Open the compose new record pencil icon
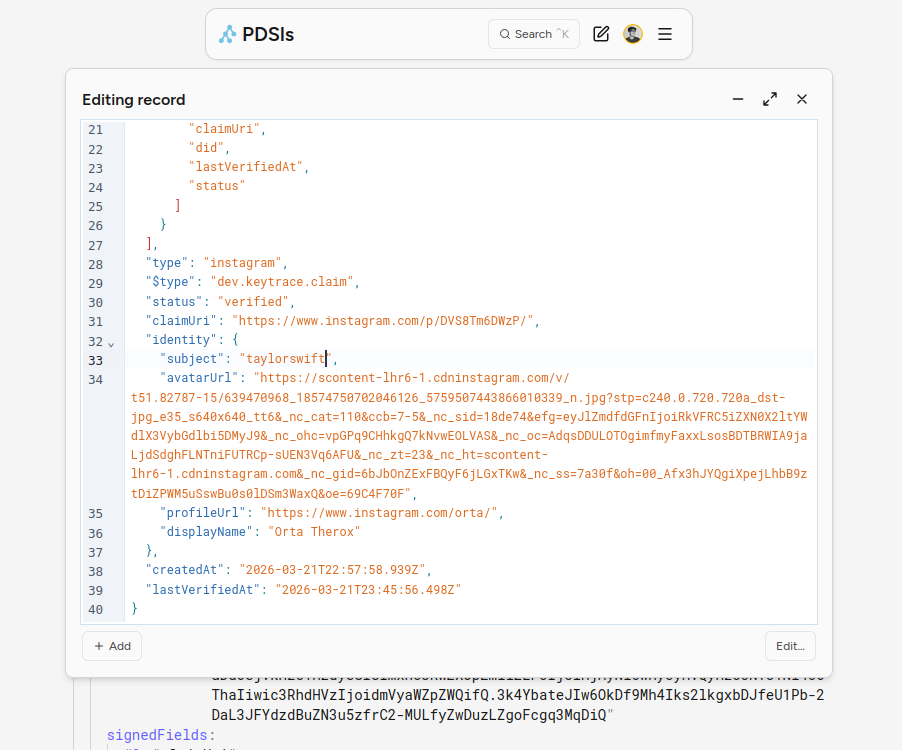Screen dimensions: 902x750 point(601,33)
